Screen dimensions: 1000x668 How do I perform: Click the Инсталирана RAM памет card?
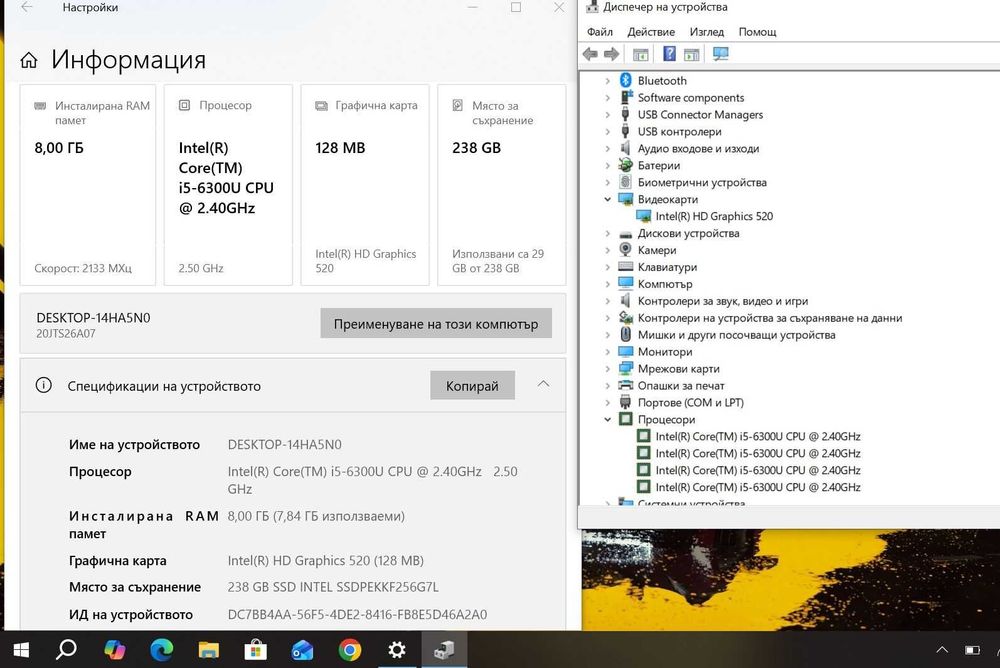[88, 185]
